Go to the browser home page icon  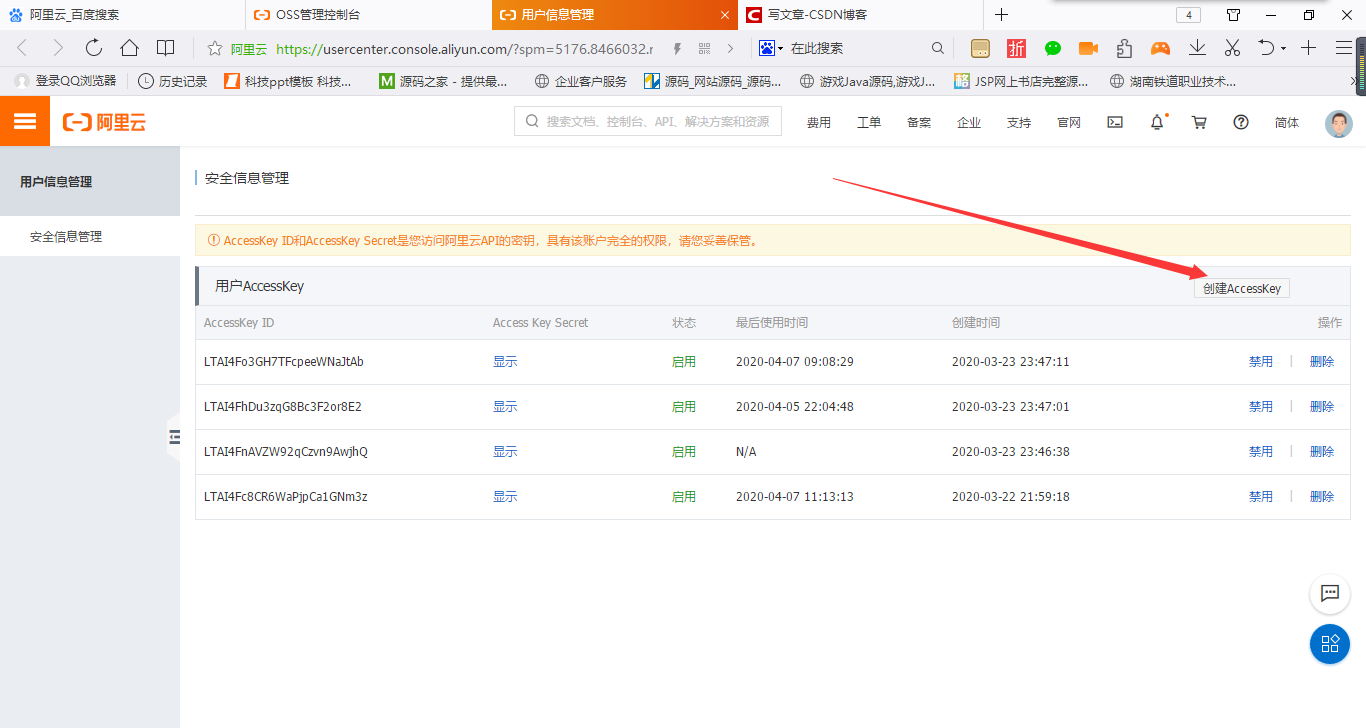point(129,48)
